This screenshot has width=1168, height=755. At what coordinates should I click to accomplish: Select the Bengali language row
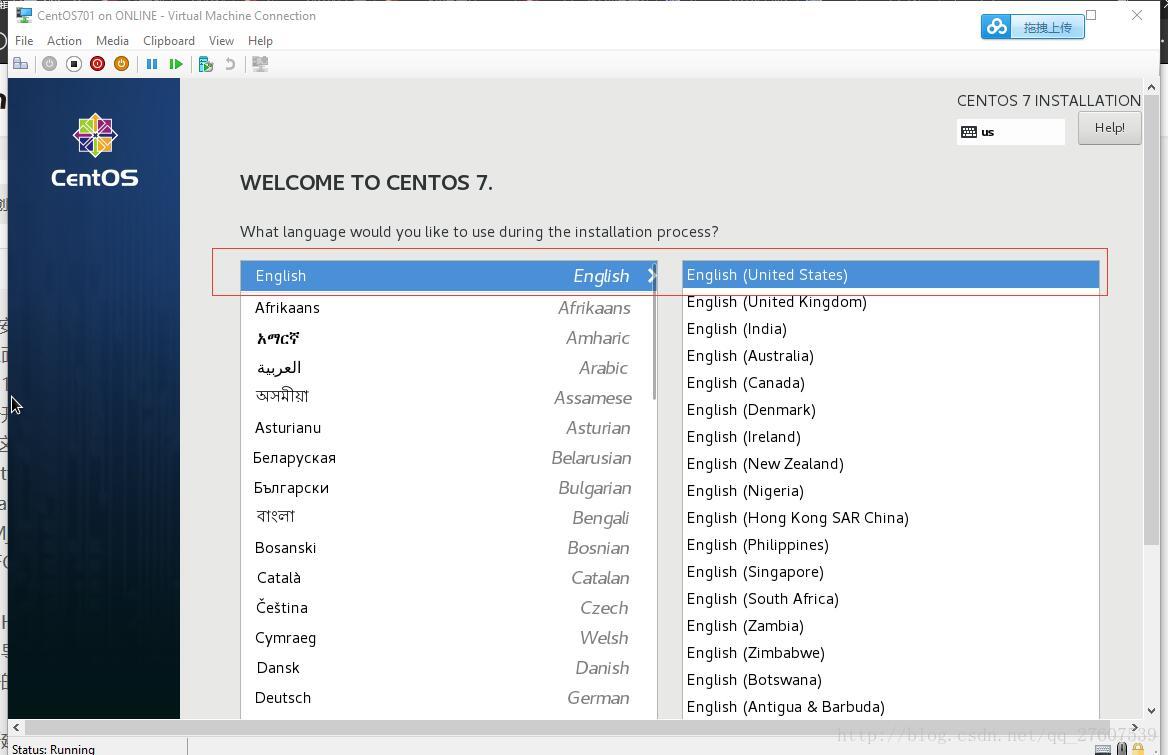tap(448, 517)
